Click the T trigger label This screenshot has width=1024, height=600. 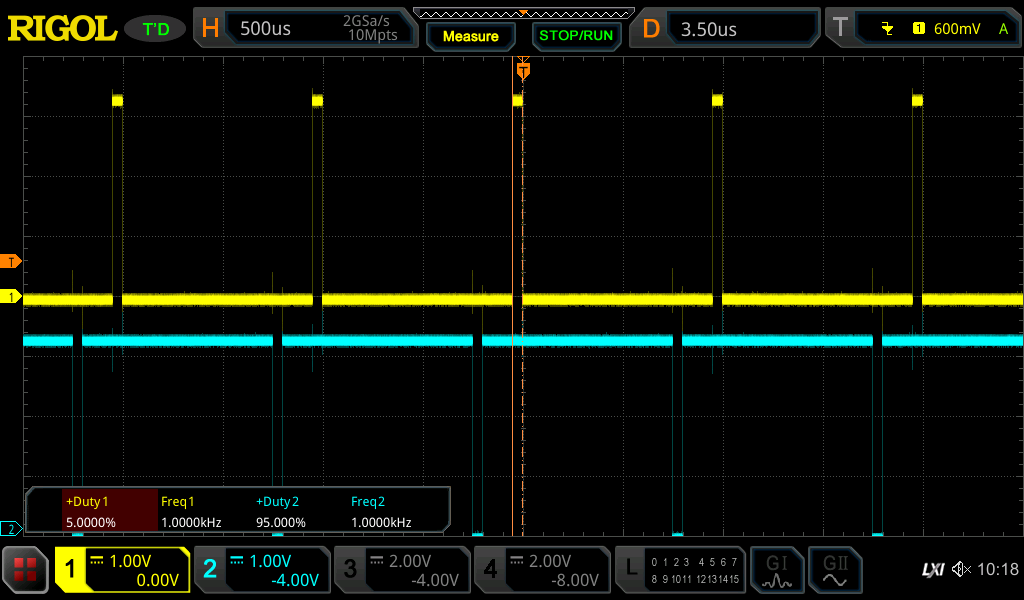point(840,28)
